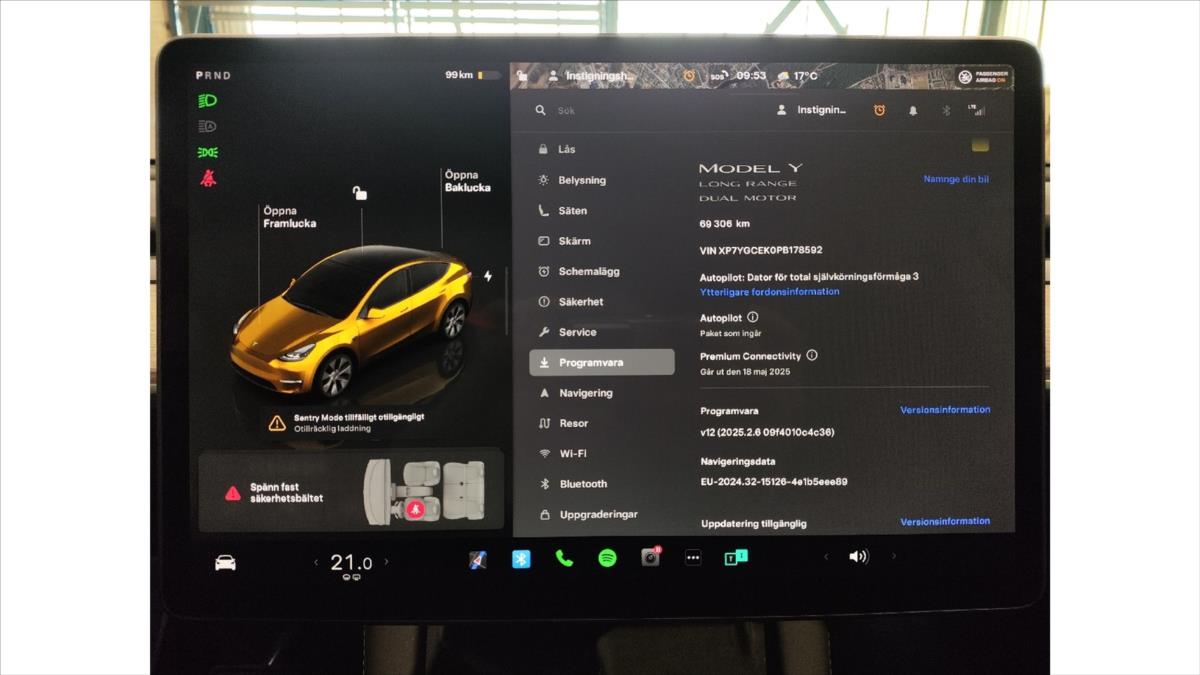Tap the Instigningsh… profile in the map bar
1200x675 pixels.
[x=590, y=76]
